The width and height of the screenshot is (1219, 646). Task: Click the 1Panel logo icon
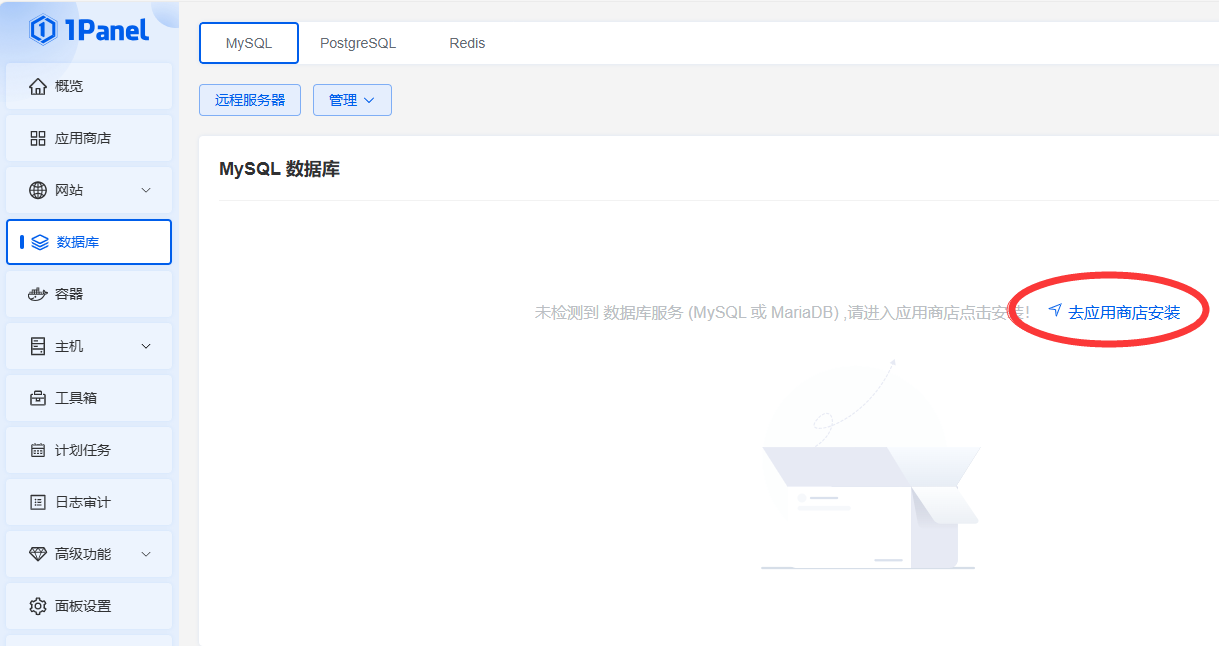(x=43, y=30)
